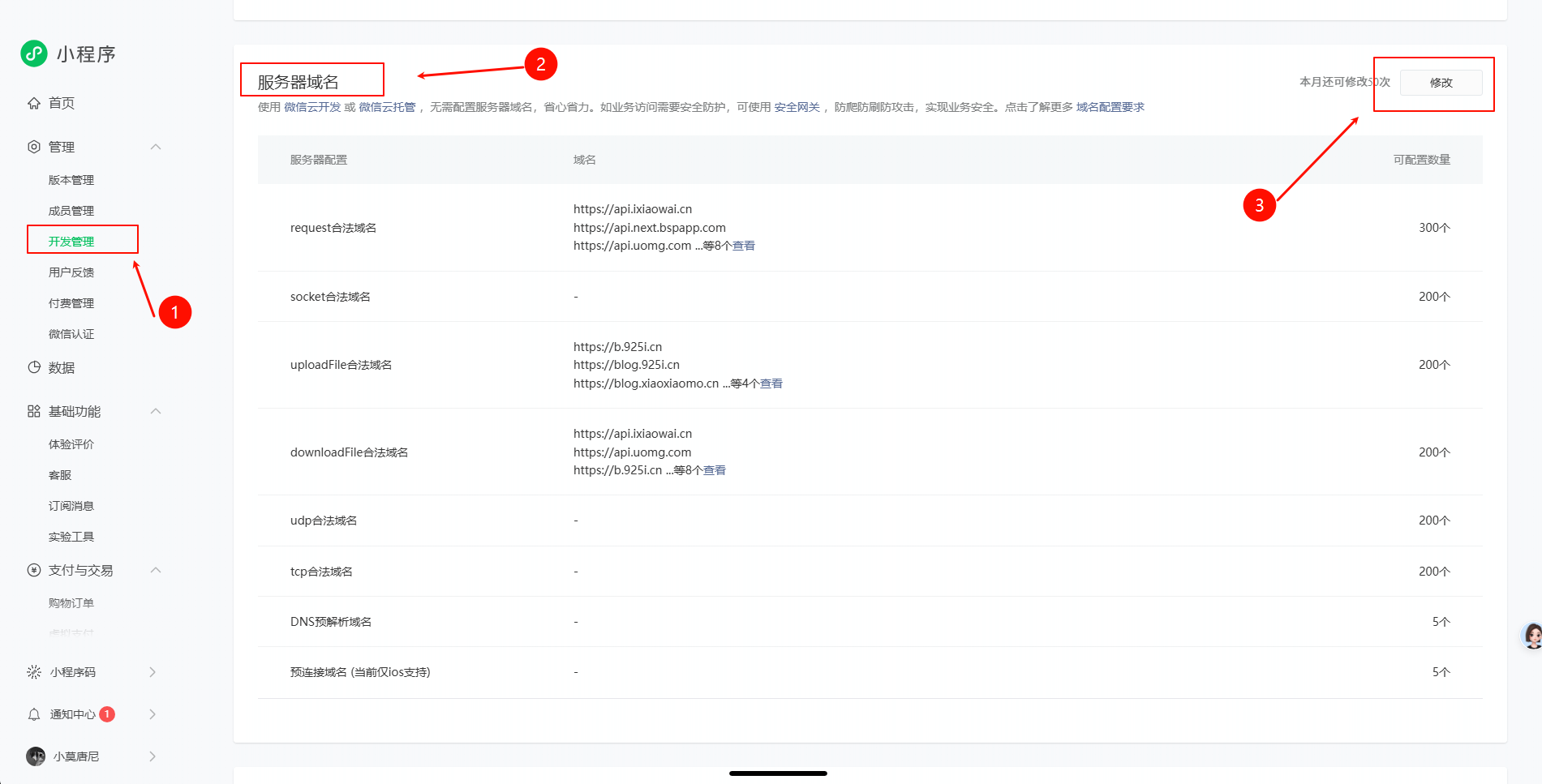The height and width of the screenshot is (784, 1542).
Task: Click the red notification badge
Action: click(x=107, y=714)
